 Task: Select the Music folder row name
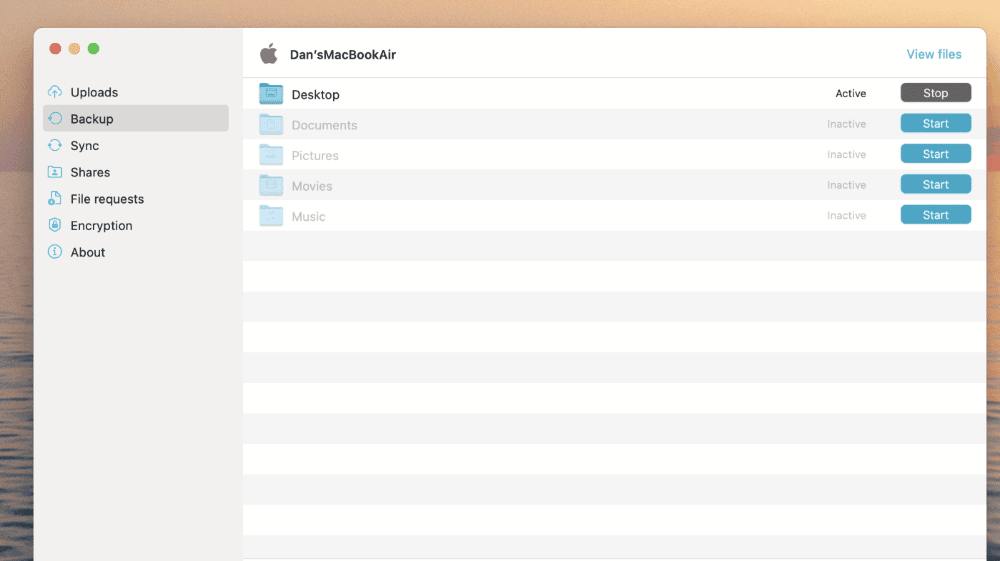tap(308, 217)
